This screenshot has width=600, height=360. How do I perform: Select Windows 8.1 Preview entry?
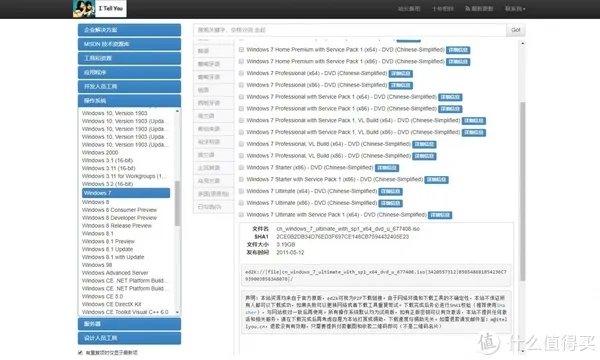[108, 241]
